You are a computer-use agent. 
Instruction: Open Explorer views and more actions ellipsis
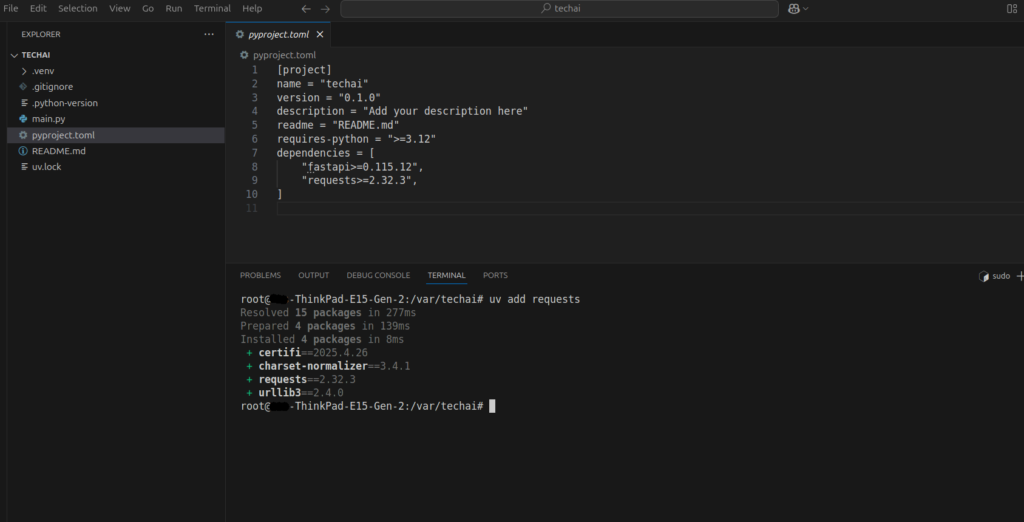(x=208, y=34)
